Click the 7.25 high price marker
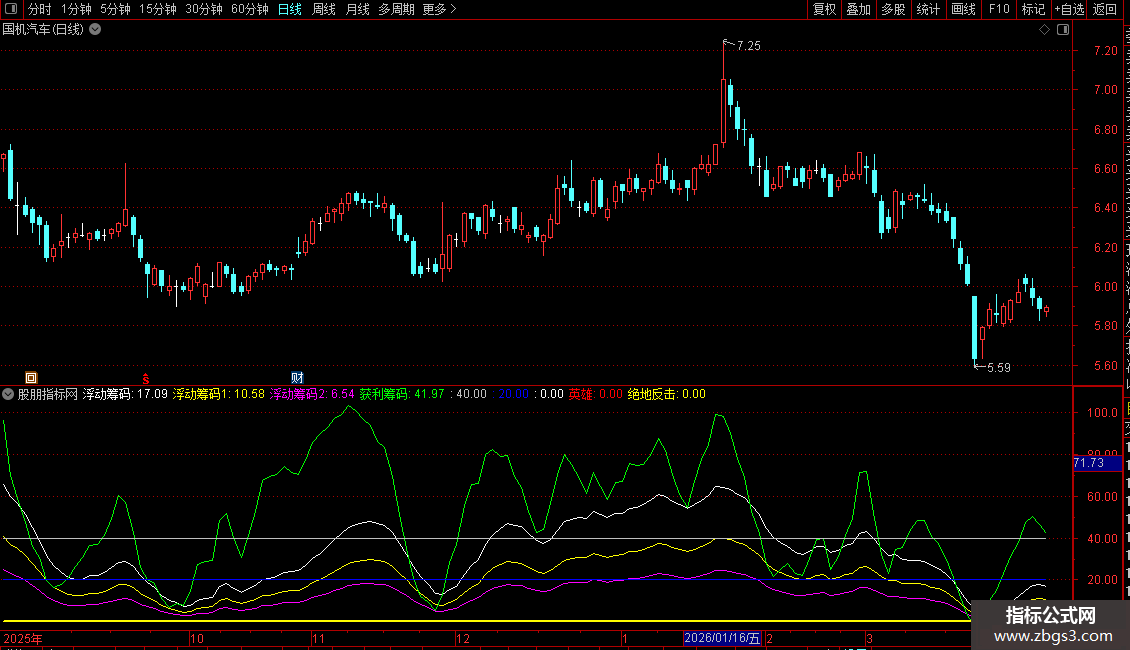This screenshot has width=1130, height=650. click(748, 46)
